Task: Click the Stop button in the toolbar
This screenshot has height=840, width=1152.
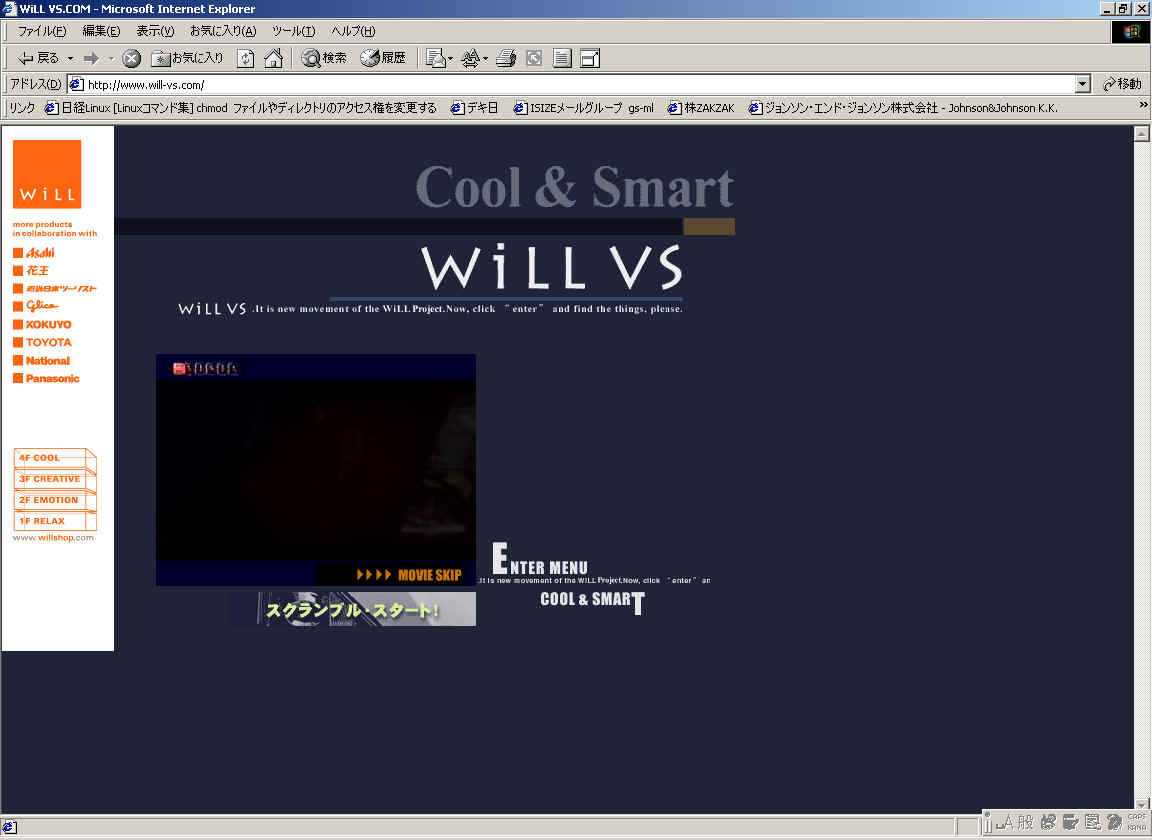Action: coord(131,59)
